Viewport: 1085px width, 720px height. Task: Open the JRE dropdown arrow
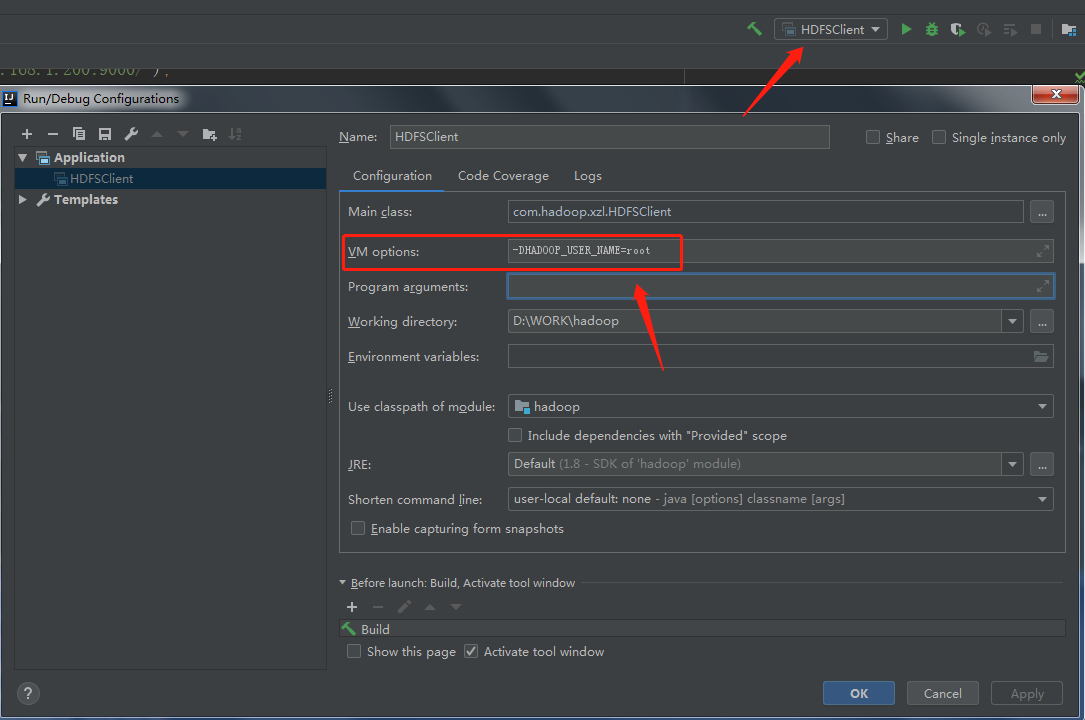(1012, 463)
